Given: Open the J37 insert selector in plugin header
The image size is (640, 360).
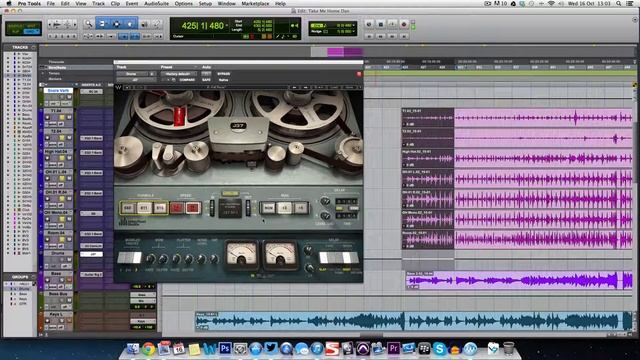Looking at the screenshot, I should coord(135,80).
